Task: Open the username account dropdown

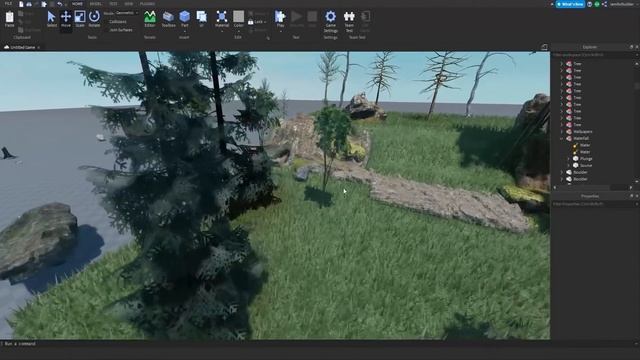Action: [x=623, y=4]
